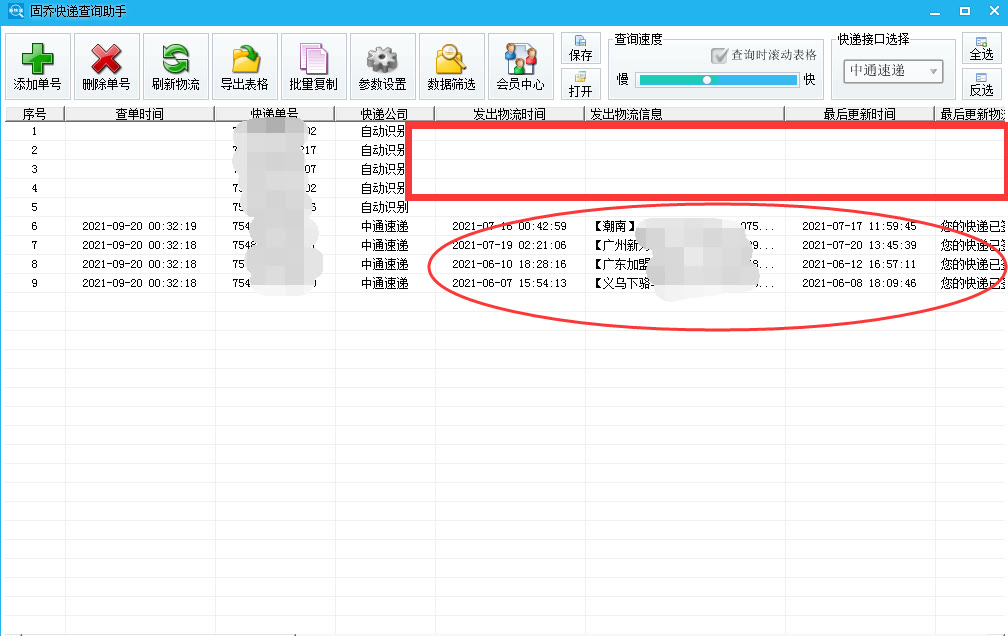Viewport: 1008px width, 636px height.
Task: Open the 数据筛选 data filter tool
Action: [x=450, y=65]
